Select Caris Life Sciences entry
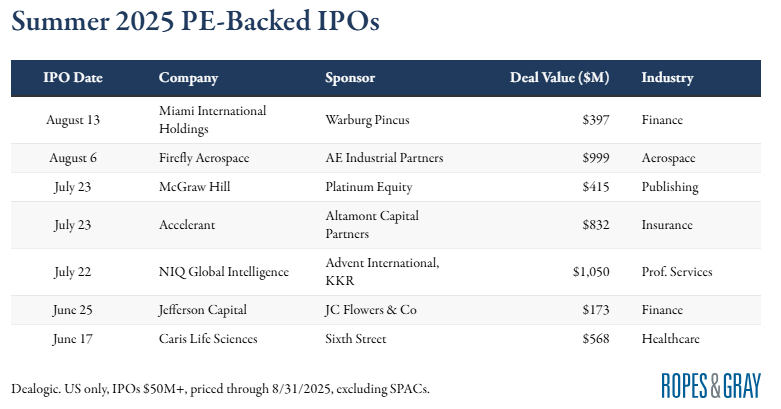This screenshot has width=781, height=409. tap(208, 339)
